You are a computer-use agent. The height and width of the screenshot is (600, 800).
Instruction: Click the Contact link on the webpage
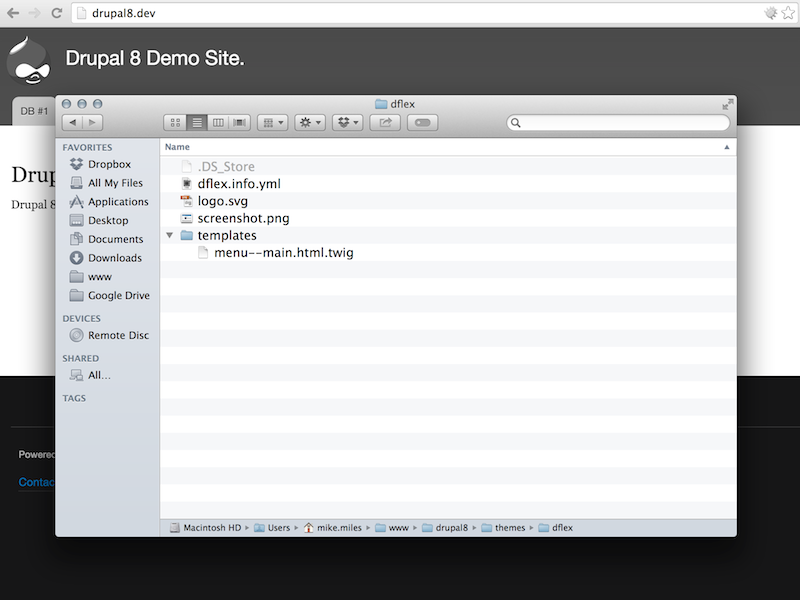click(x=35, y=482)
